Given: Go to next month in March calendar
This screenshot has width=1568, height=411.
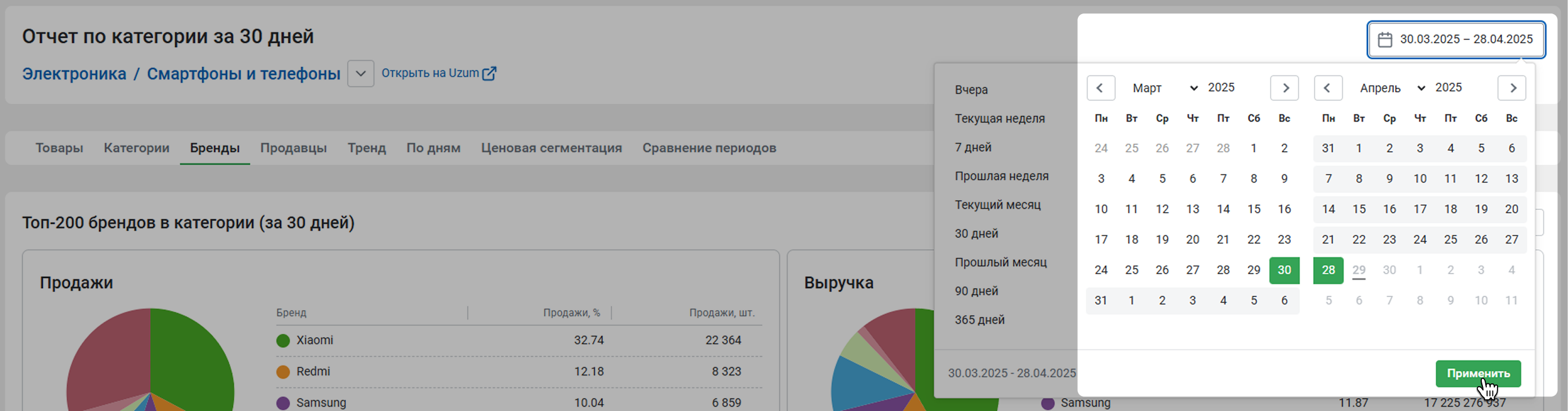Looking at the screenshot, I should click(1285, 88).
